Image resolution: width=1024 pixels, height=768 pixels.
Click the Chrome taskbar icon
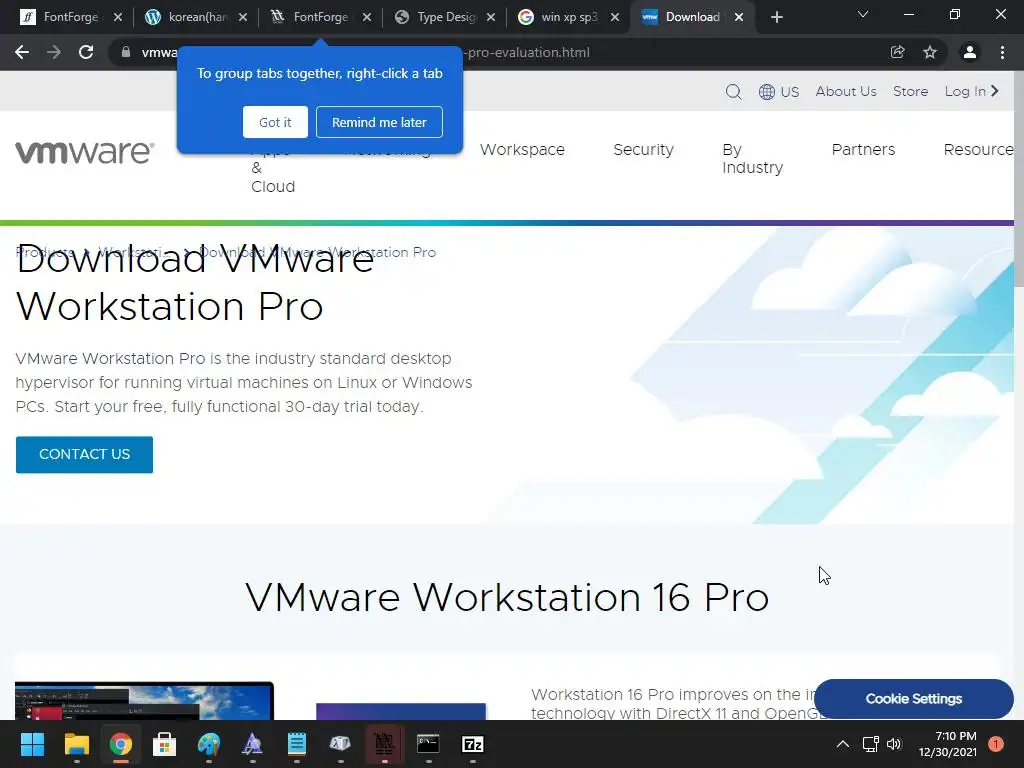click(121, 744)
